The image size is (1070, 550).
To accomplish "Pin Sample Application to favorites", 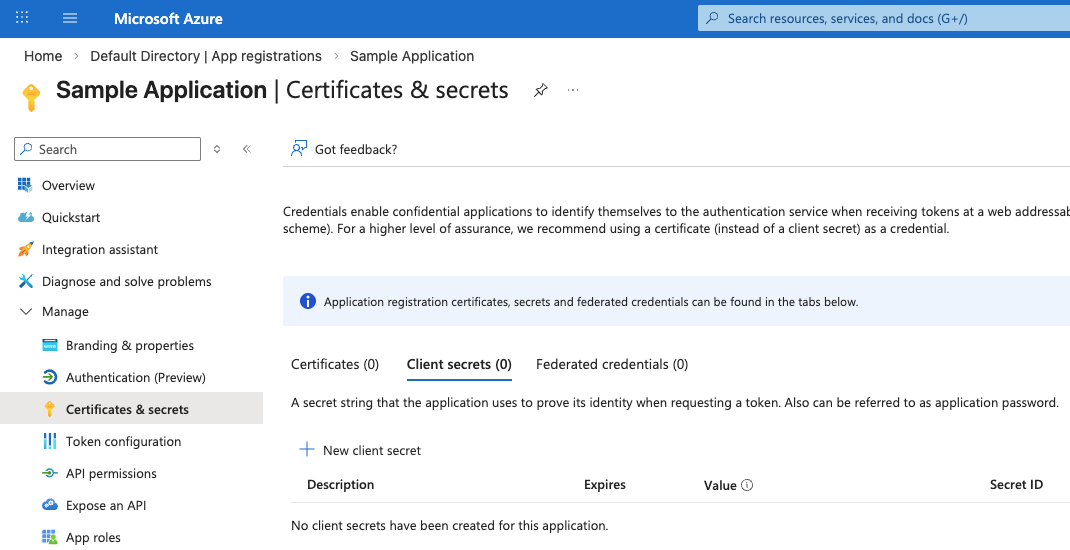I will coord(540,90).
